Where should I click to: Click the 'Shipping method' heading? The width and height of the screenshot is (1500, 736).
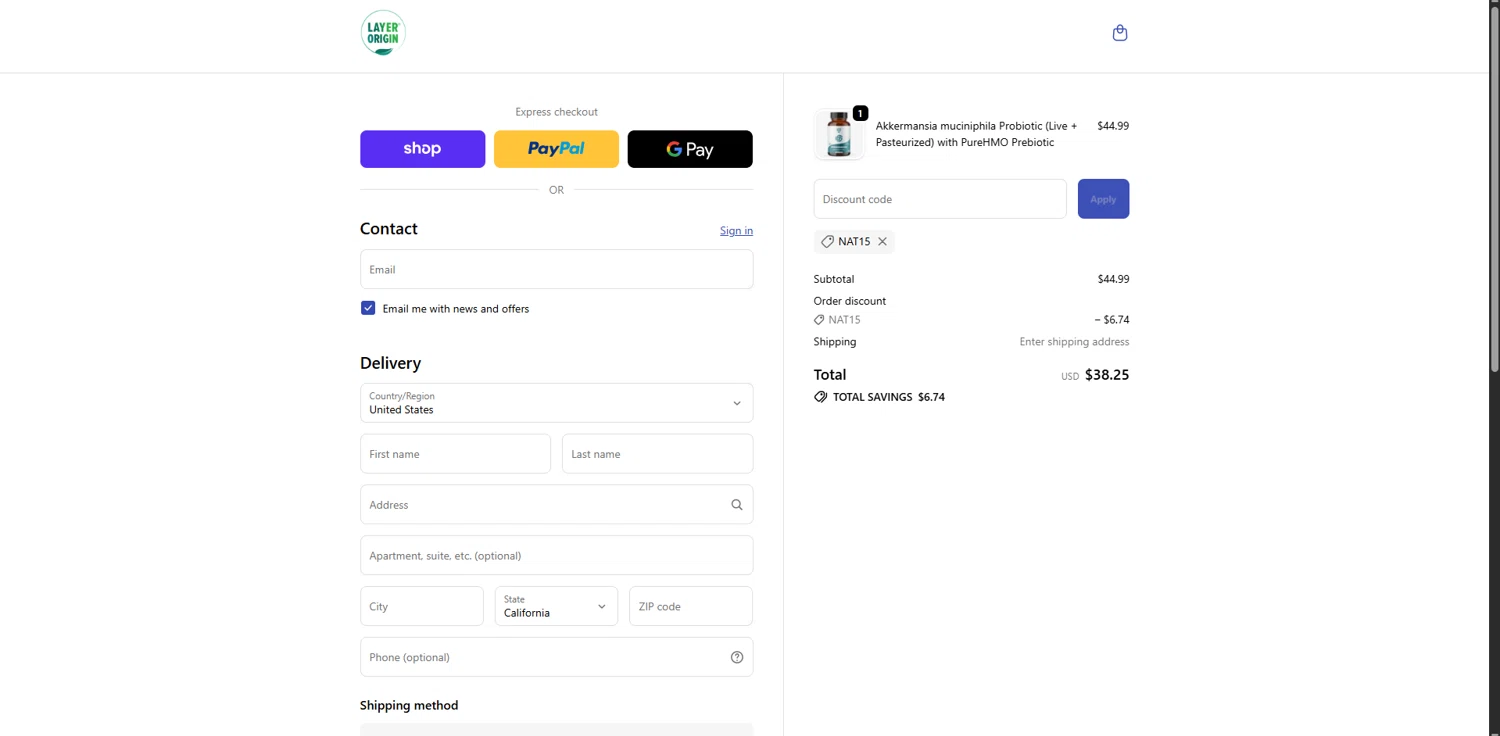tap(409, 705)
